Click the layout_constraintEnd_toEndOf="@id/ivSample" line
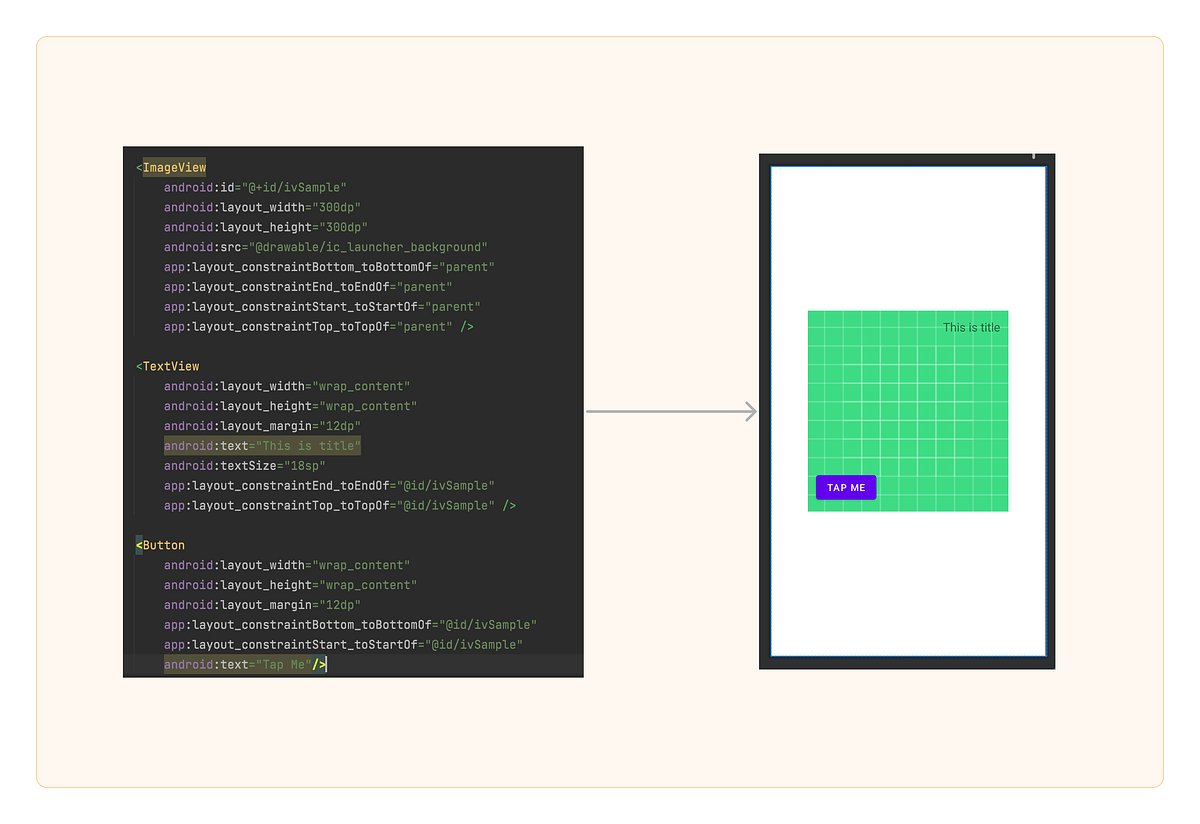The height and width of the screenshot is (824, 1200). (x=328, y=485)
